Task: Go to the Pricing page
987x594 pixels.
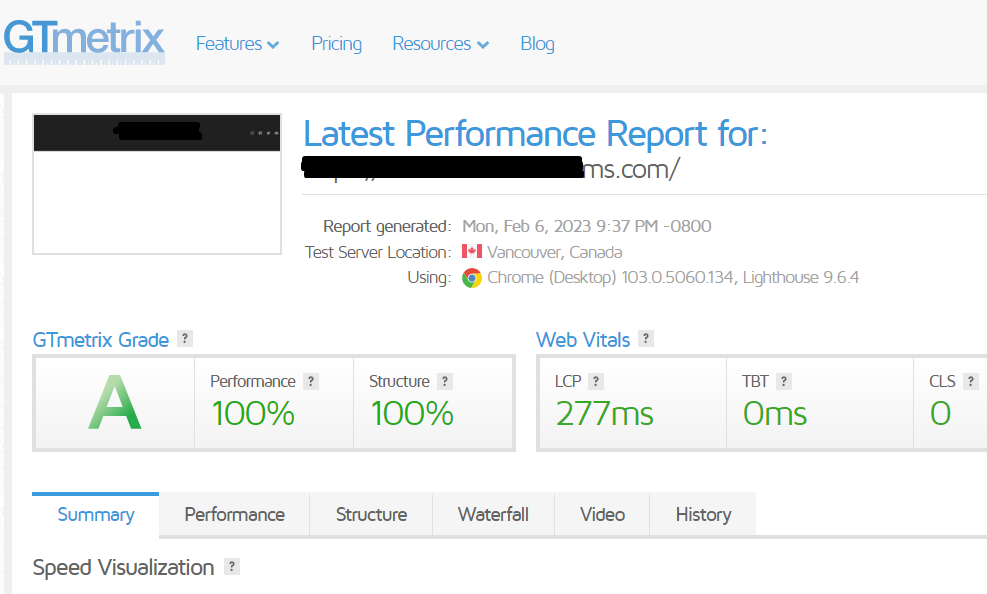Action: tap(336, 44)
